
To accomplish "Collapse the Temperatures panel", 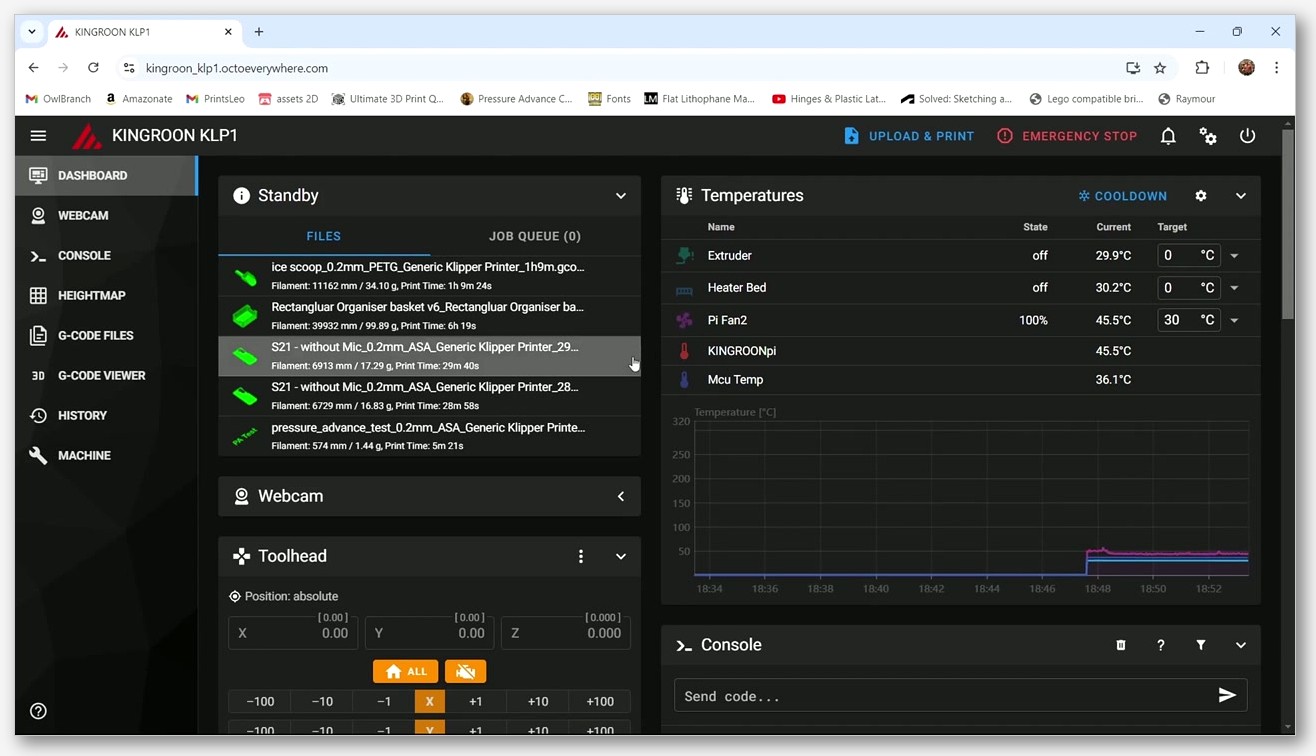I will [x=1241, y=196].
